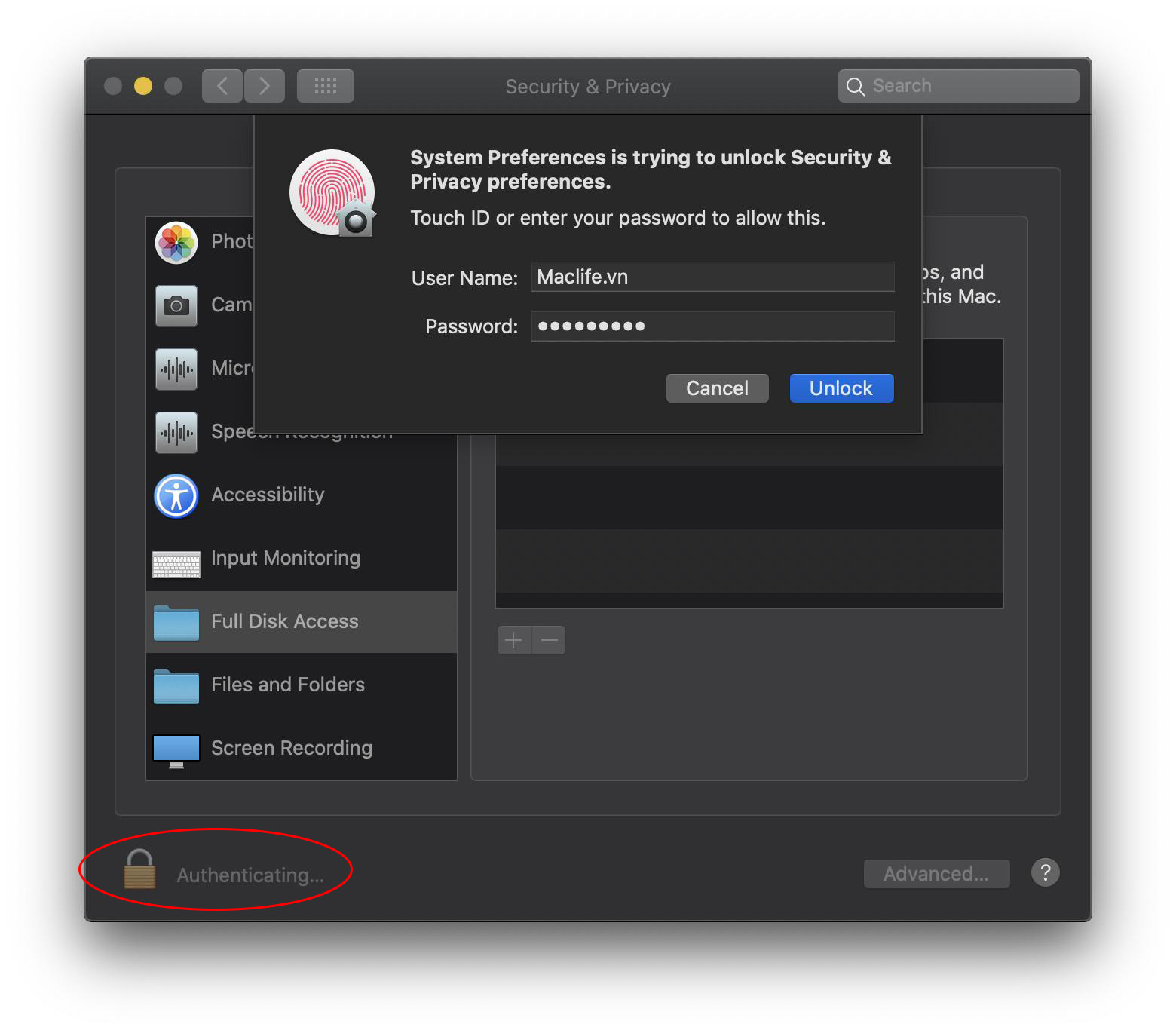Click the Unlock button
The width and height of the screenshot is (1176, 1033).
[x=841, y=388]
